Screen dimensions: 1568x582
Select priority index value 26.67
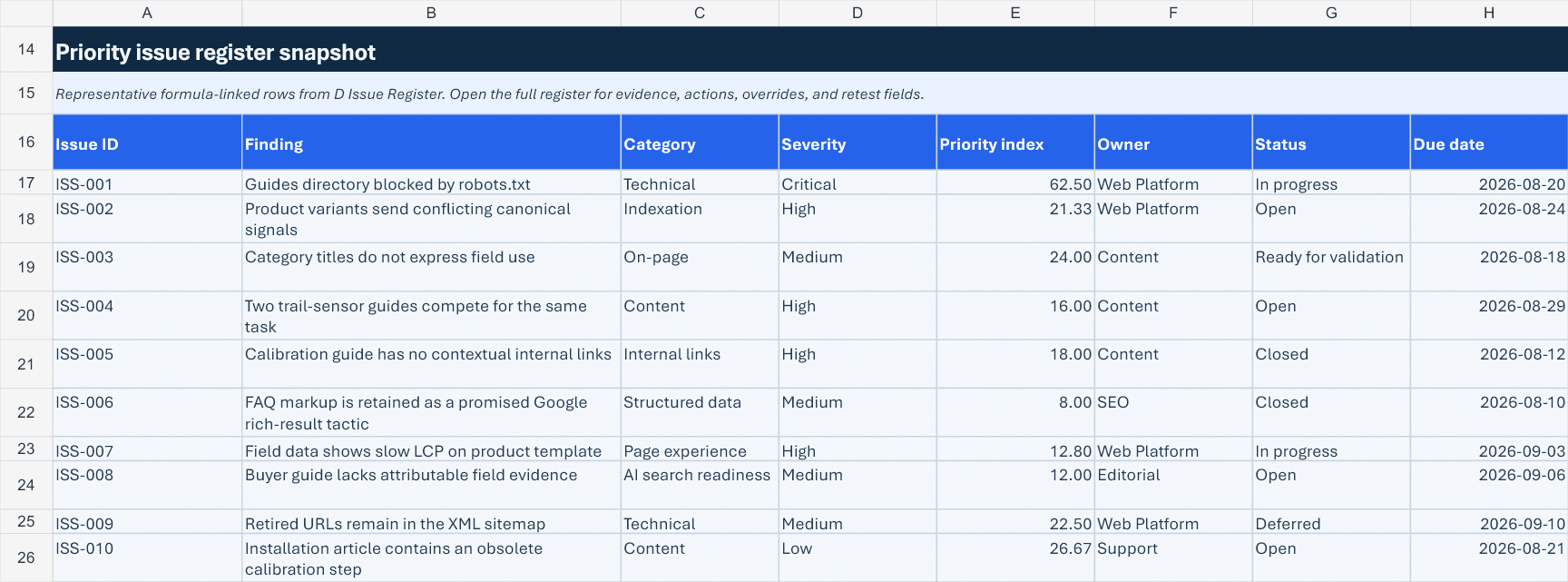(1015, 557)
